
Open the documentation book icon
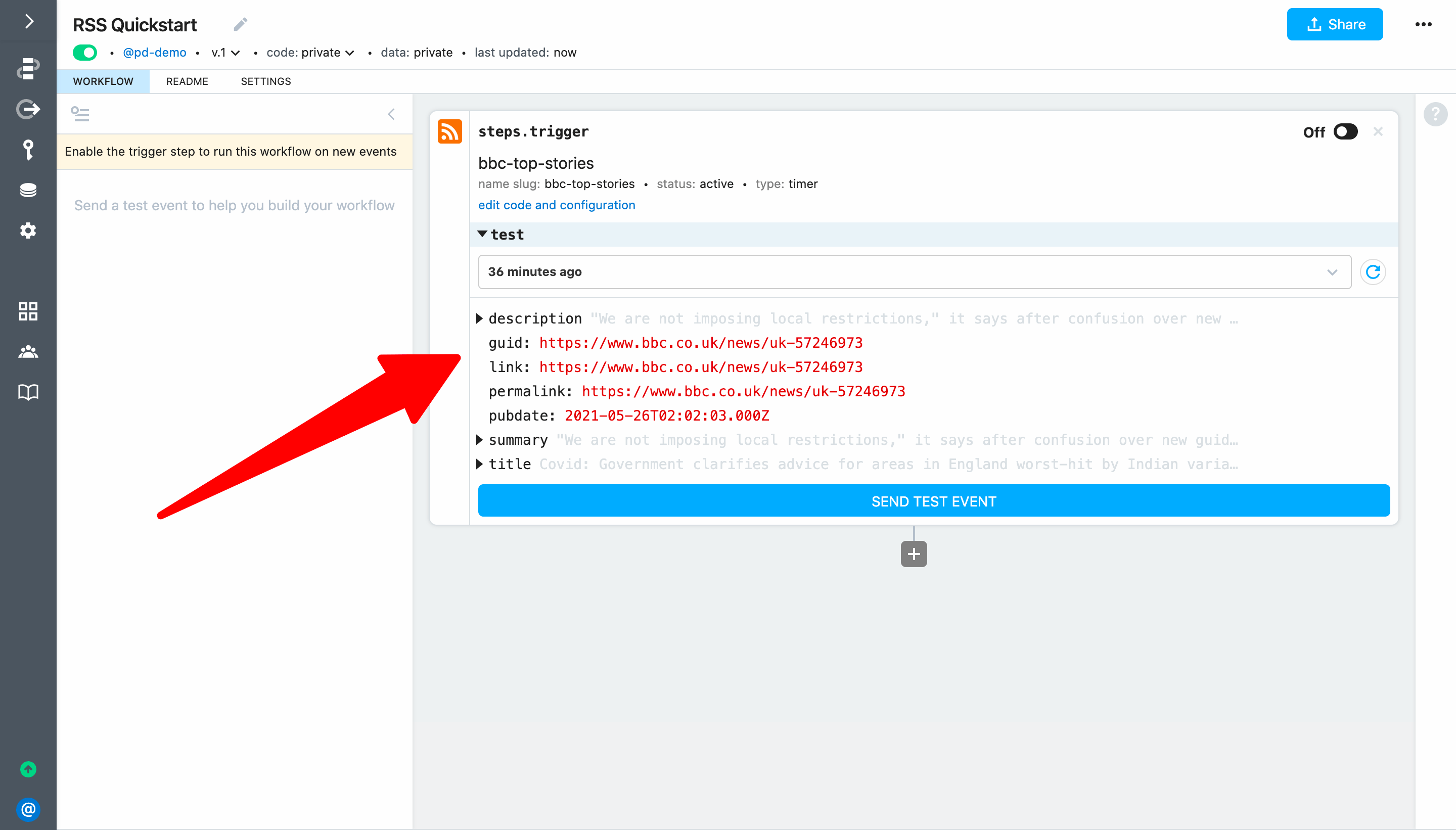point(28,392)
